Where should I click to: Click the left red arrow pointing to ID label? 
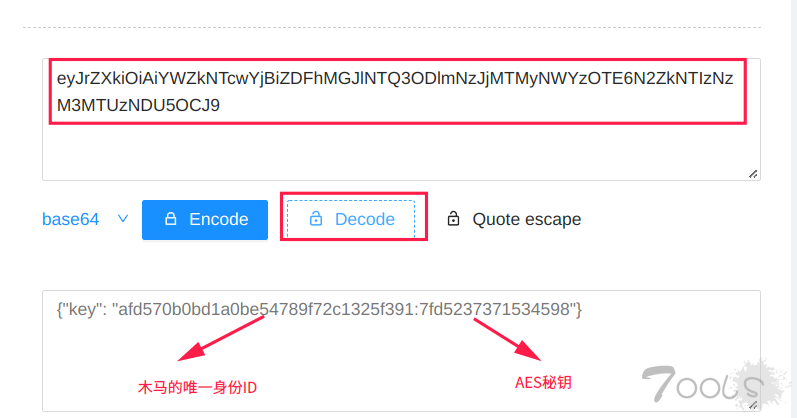221,339
